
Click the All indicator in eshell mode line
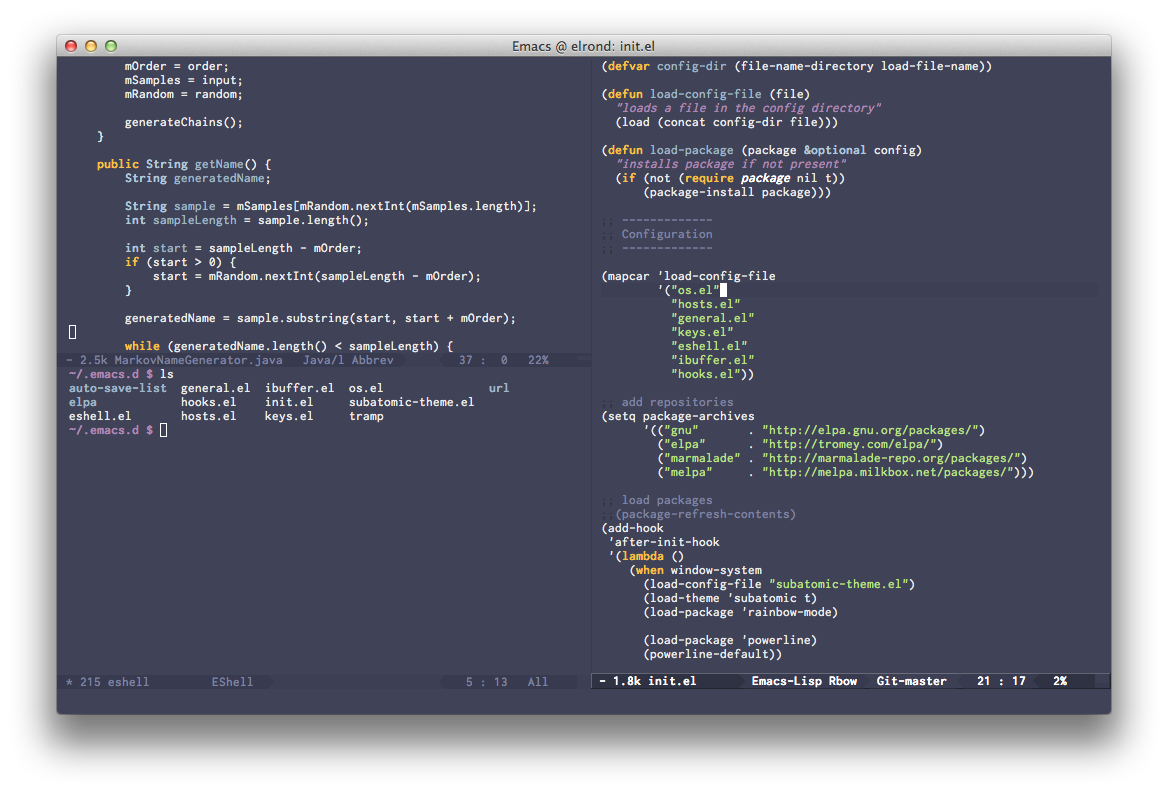pos(538,681)
